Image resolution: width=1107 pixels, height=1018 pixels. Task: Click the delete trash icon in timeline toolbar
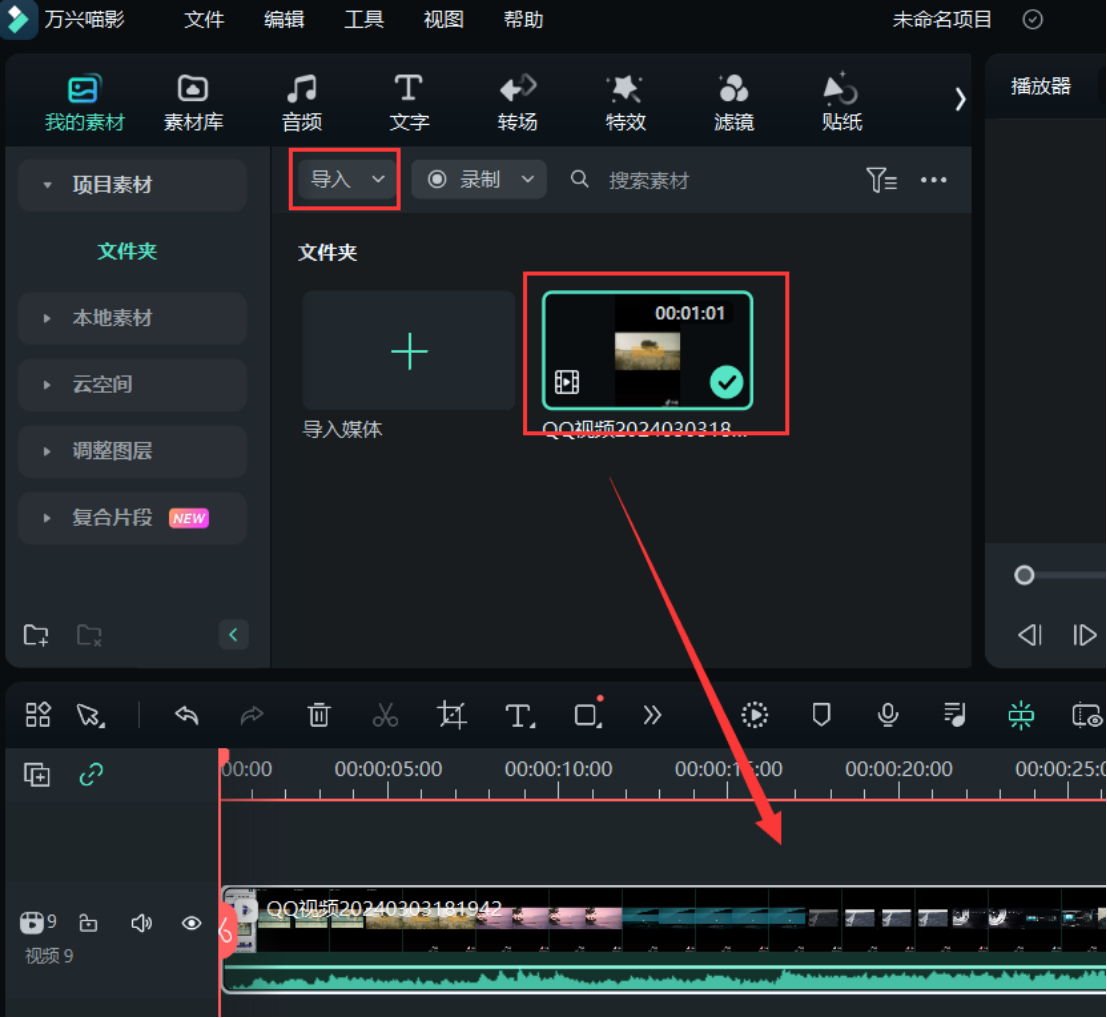(318, 715)
